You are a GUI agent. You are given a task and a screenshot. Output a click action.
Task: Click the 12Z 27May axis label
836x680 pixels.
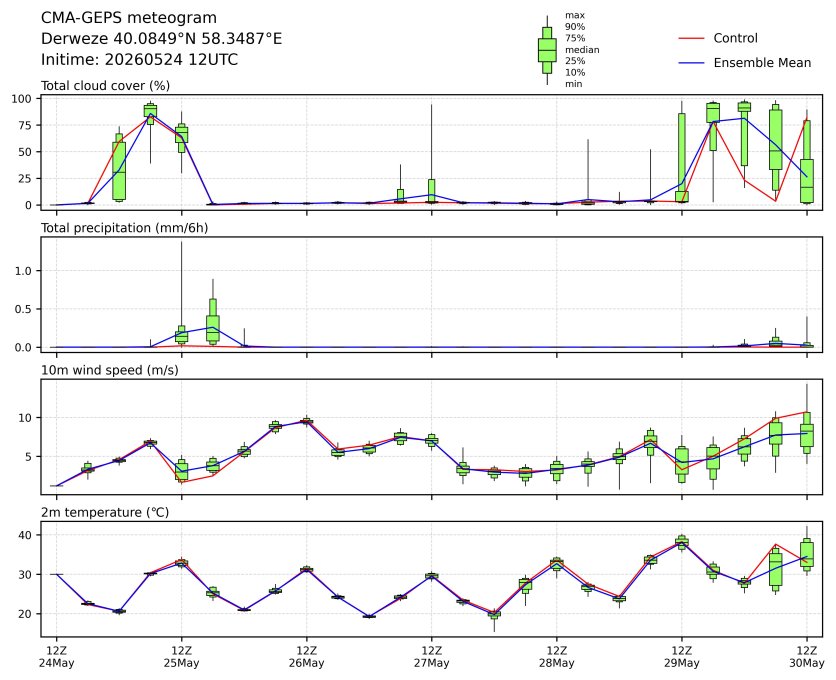(x=431, y=657)
